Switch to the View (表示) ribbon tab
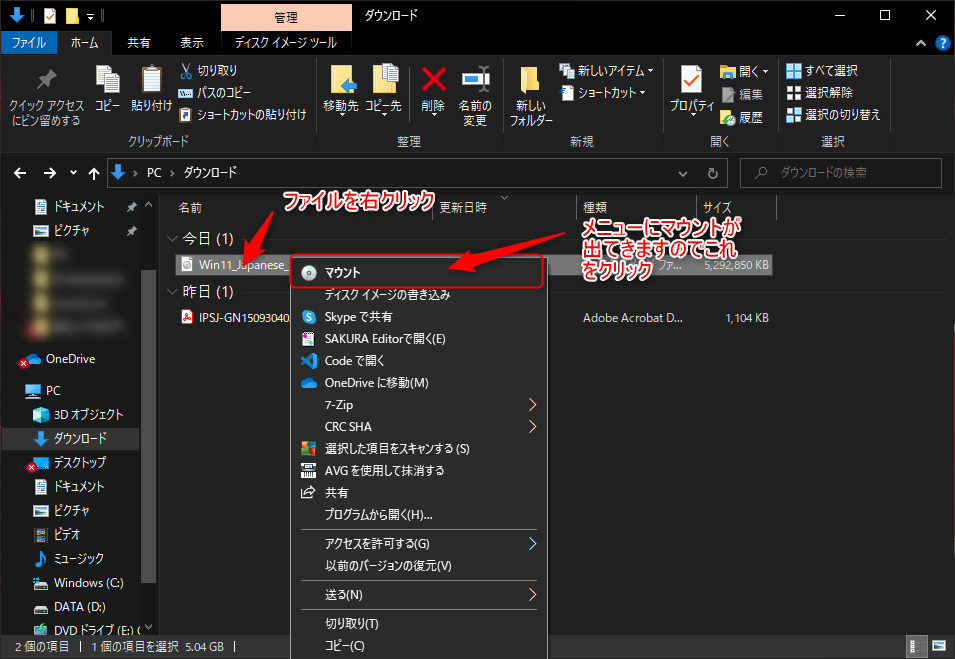Screen dimensions: 955x659 click(x=192, y=43)
